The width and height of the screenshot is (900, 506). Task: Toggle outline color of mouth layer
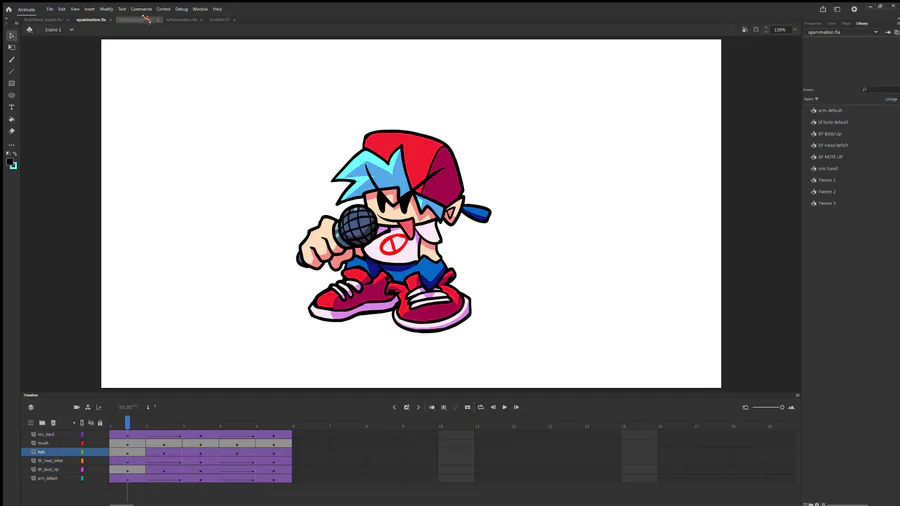(x=82, y=443)
